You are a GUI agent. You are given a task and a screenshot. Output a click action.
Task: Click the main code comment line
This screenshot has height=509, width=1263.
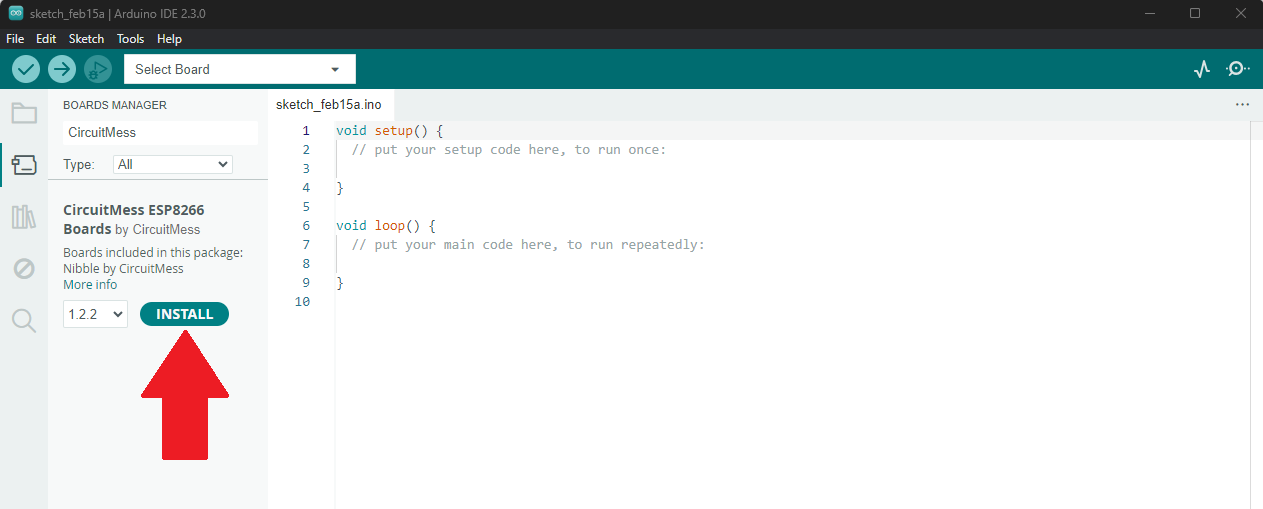click(528, 245)
